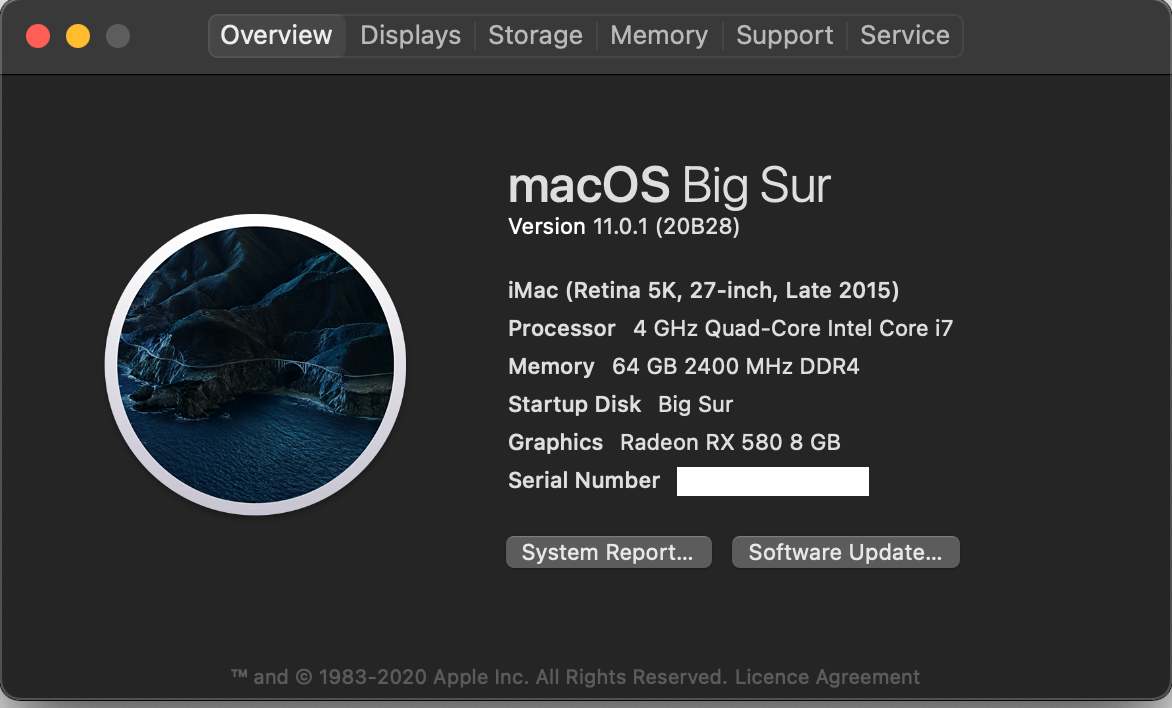
Task: Go to the Memory tab
Action: pyautogui.click(x=658, y=35)
